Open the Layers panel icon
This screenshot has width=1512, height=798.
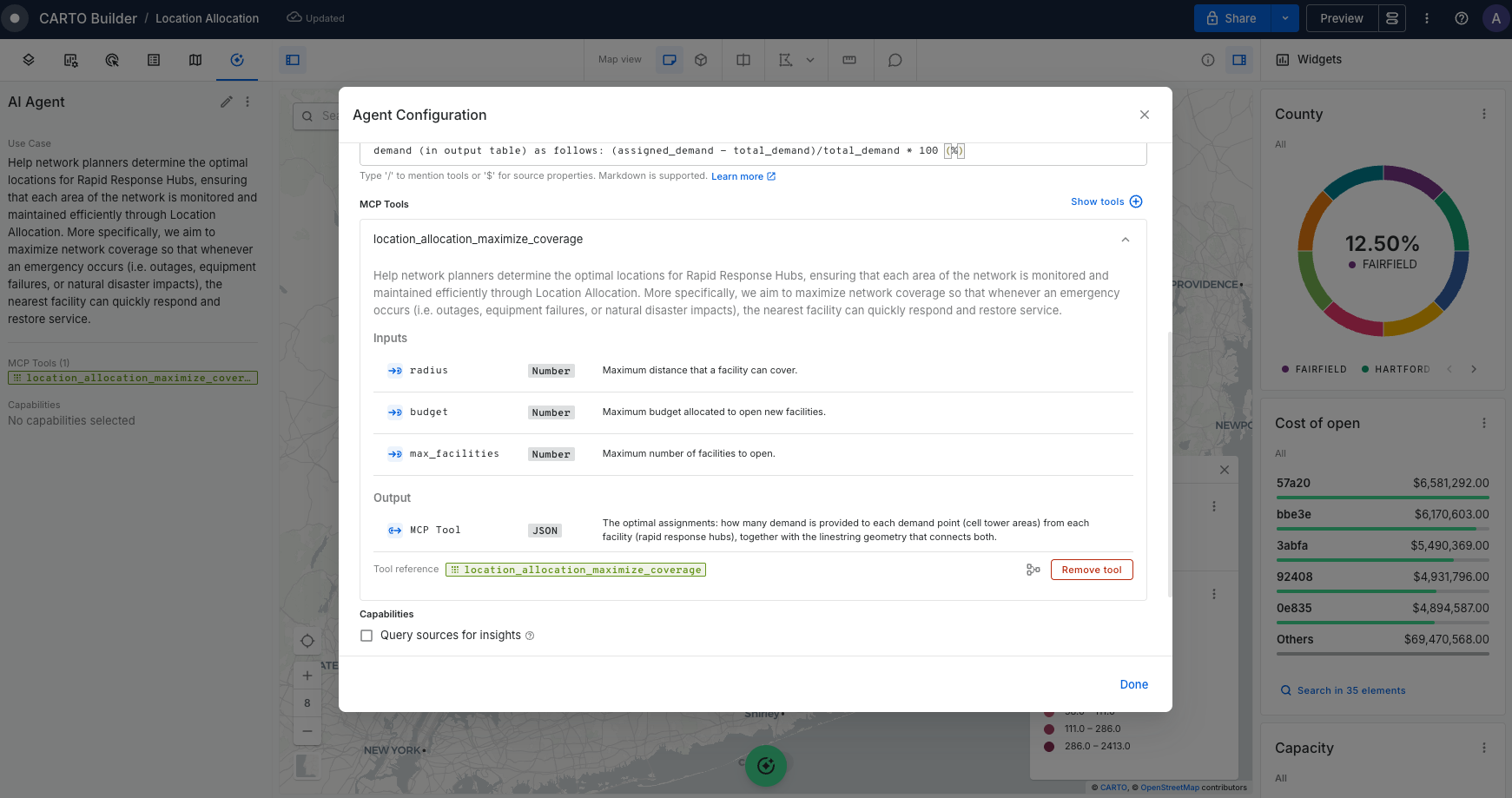pyautogui.click(x=29, y=60)
